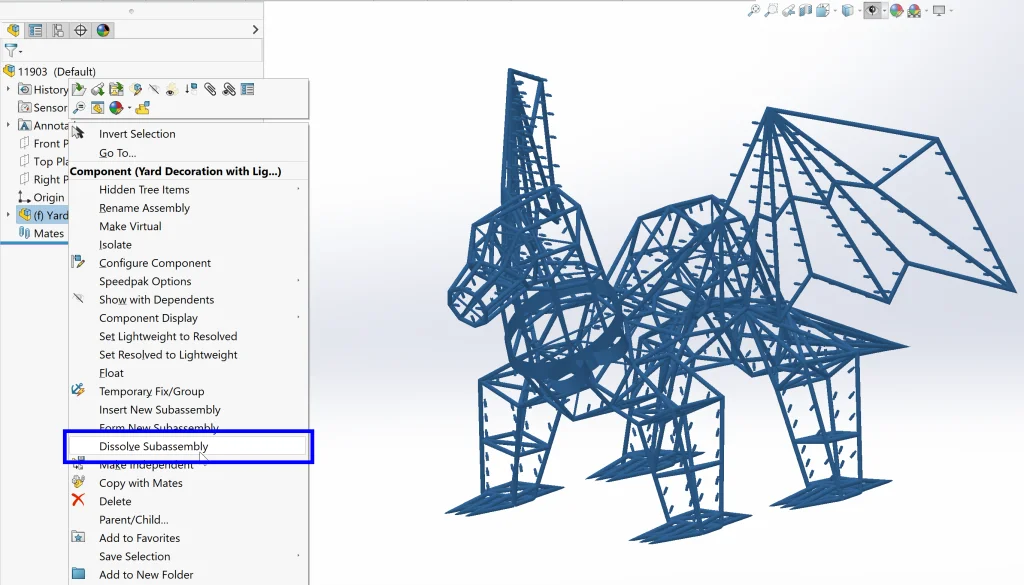Viewport: 1024px width, 585px height.
Task: Click Copy with Mates option
Action: pos(140,483)
